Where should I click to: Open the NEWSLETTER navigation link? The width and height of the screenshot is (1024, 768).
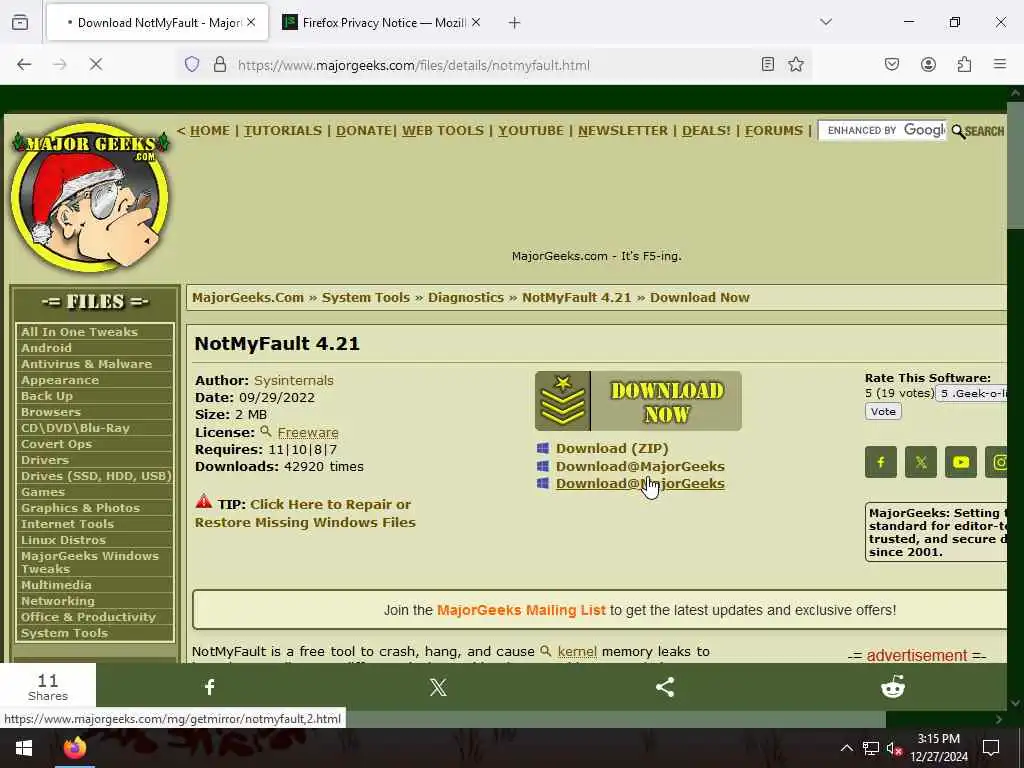623,131
